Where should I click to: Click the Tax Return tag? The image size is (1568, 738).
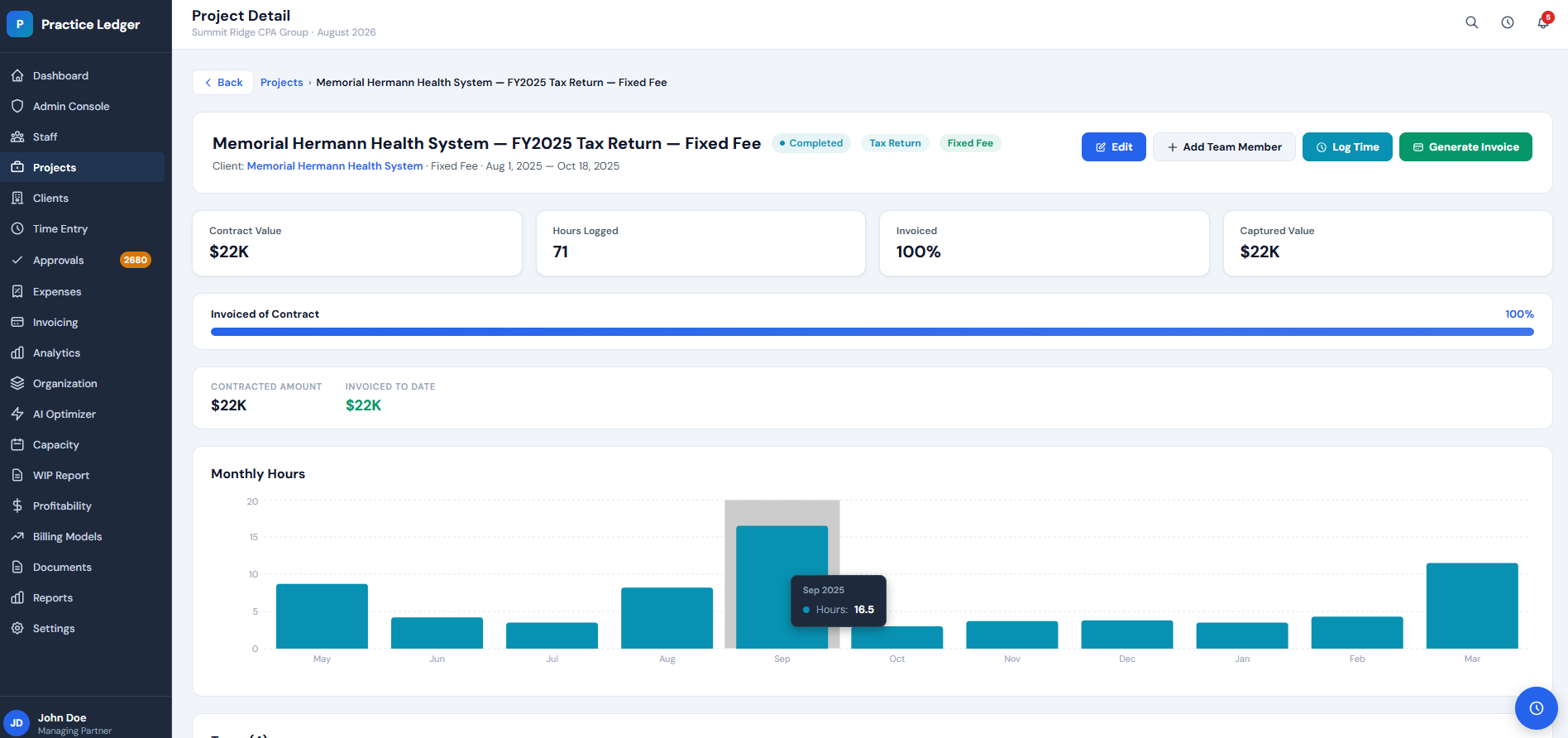[895, 143]
